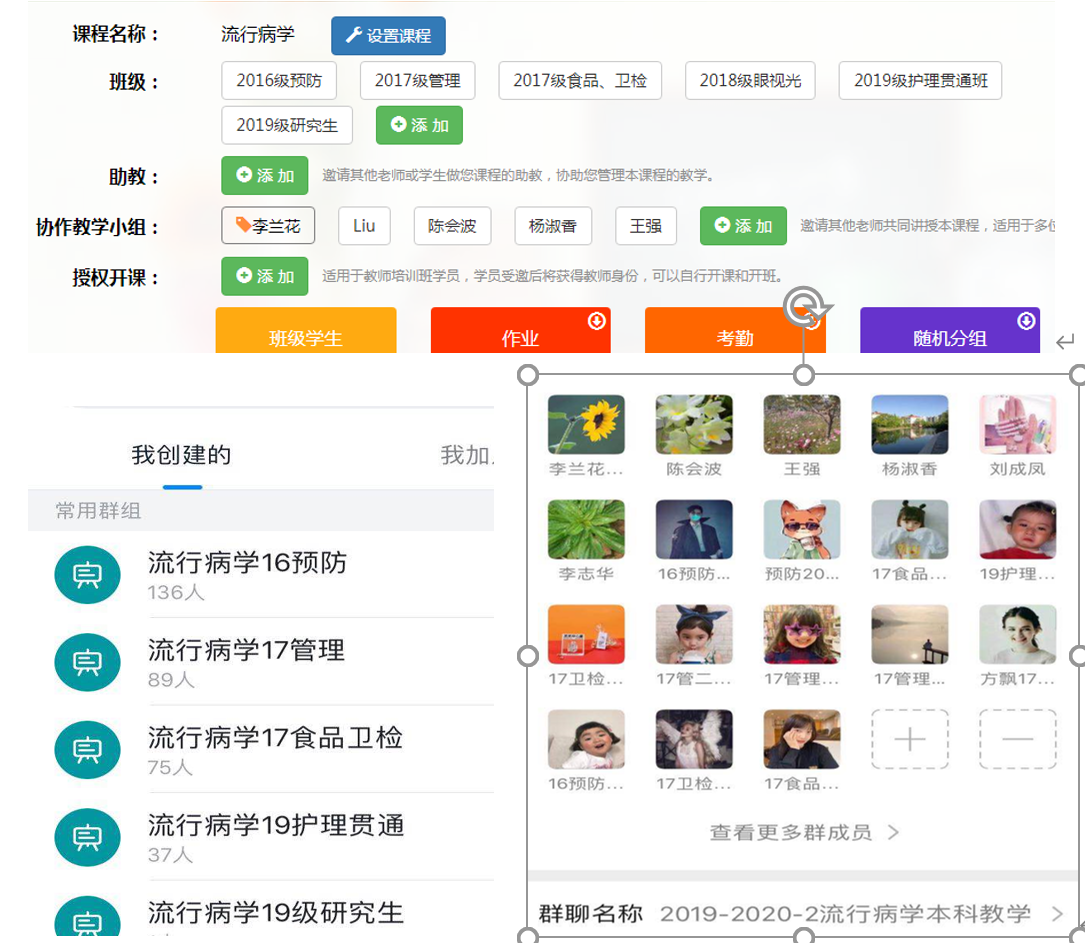Click the green 添加 button beside 助教
Image resolution: width=1085 pixels, height=943 pixels.
(x=264, y=176)
